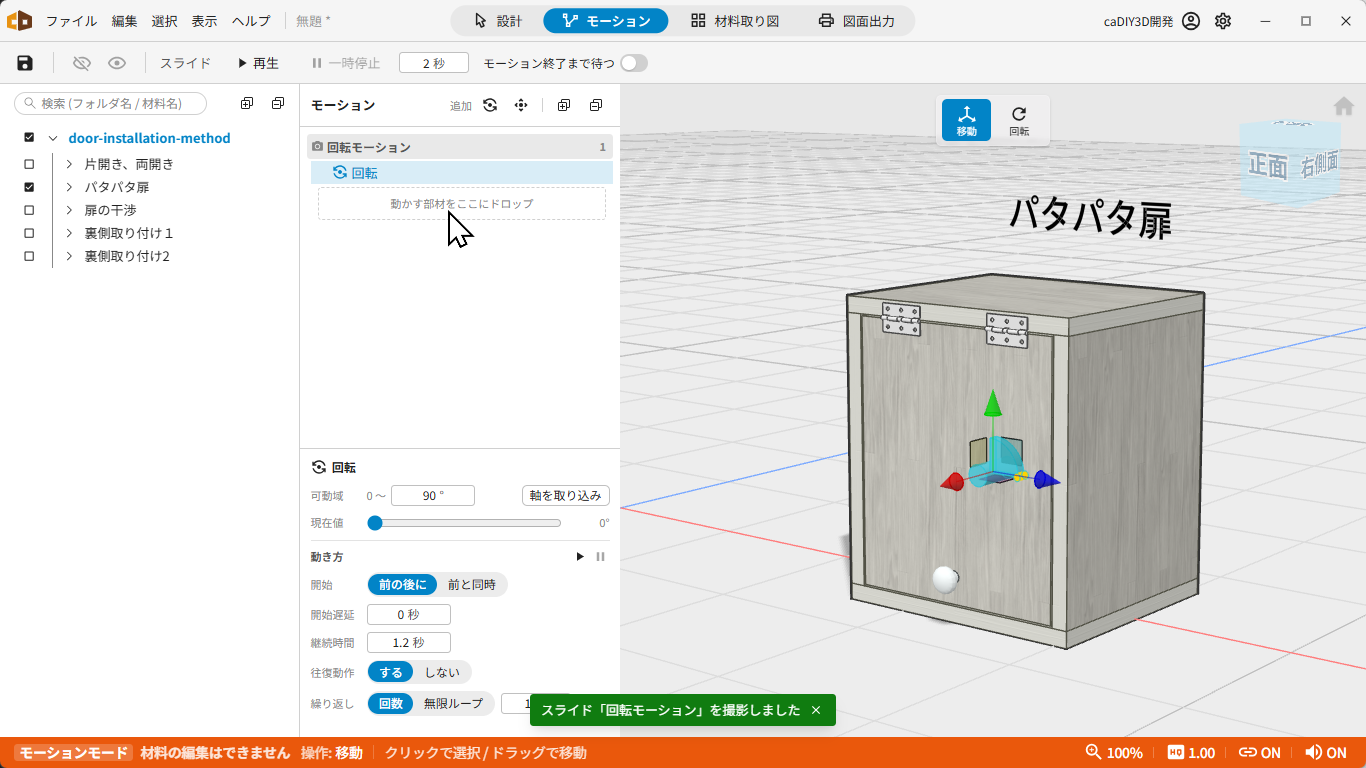1366x768 pixels.
Task: Expand the 片開き、両開き folder
Action: pos(69,164)
